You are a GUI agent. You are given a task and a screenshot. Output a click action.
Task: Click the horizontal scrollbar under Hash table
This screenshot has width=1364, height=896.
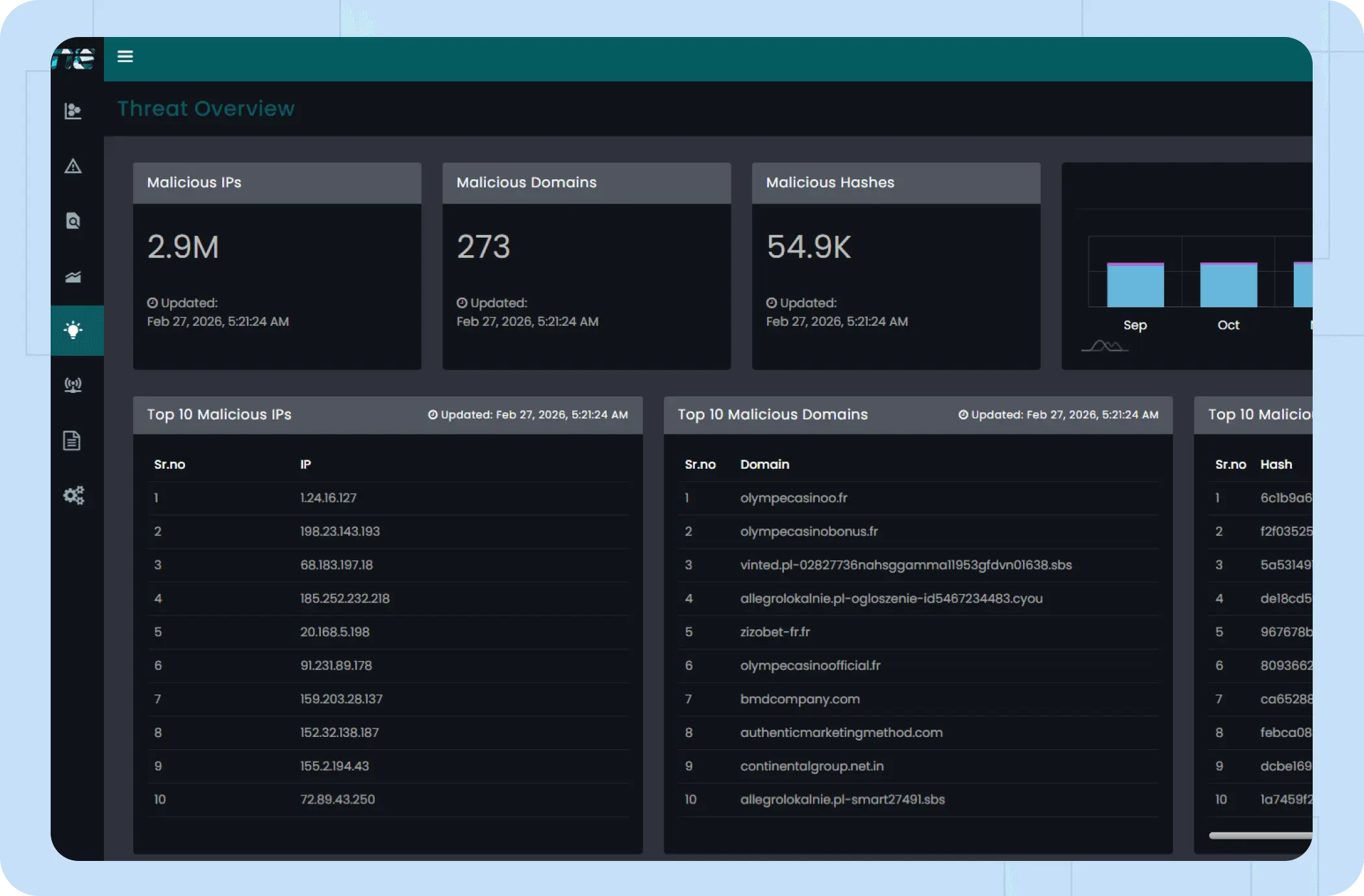pyautogui.click(x=1260, y=836)
